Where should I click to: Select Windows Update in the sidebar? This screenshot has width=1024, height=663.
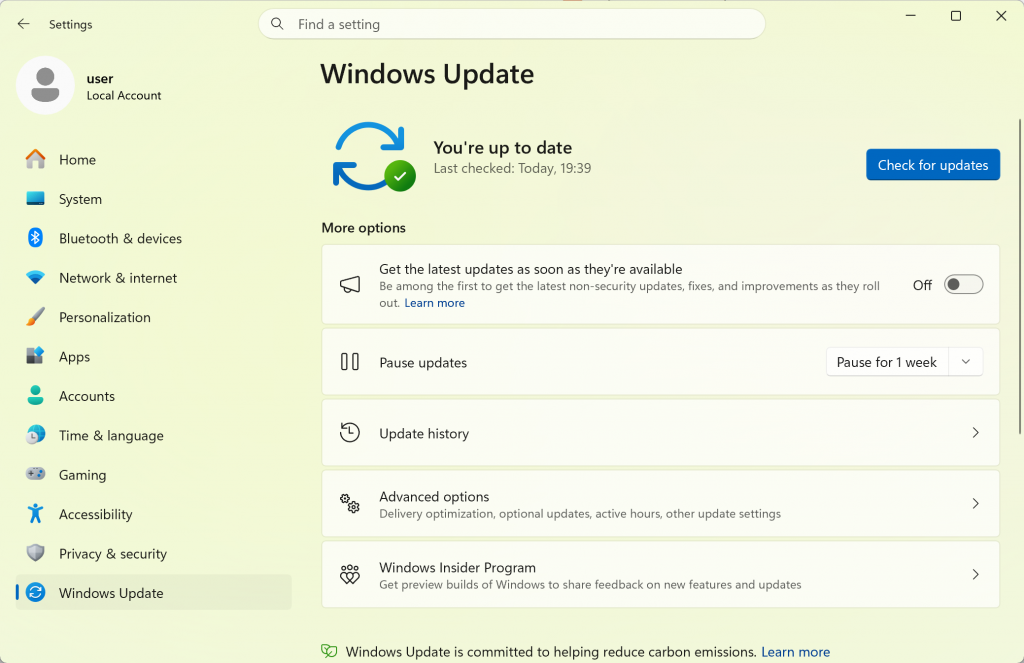[x=153, y=592]
